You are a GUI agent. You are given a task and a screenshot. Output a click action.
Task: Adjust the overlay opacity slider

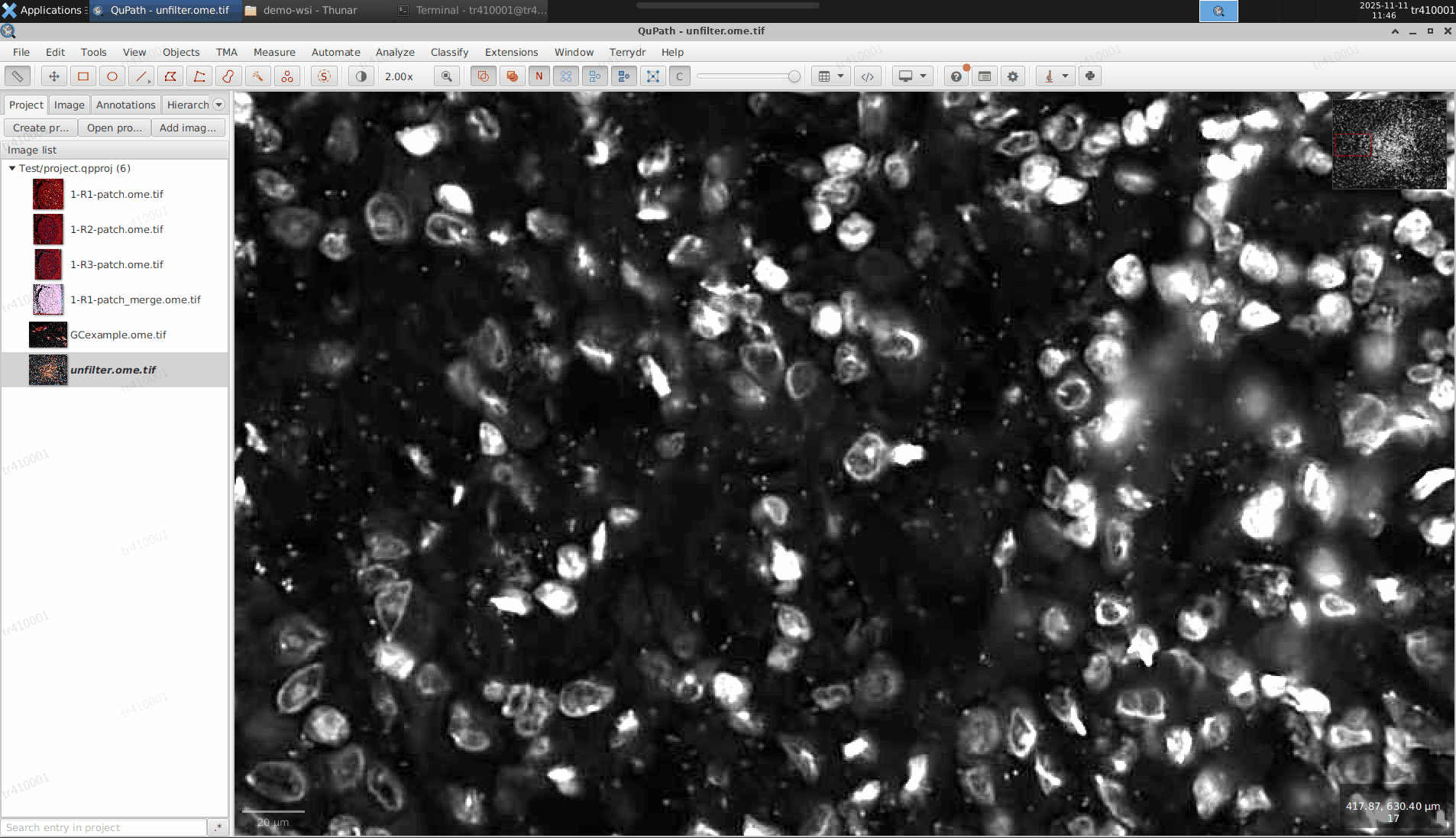coord(794,76)
